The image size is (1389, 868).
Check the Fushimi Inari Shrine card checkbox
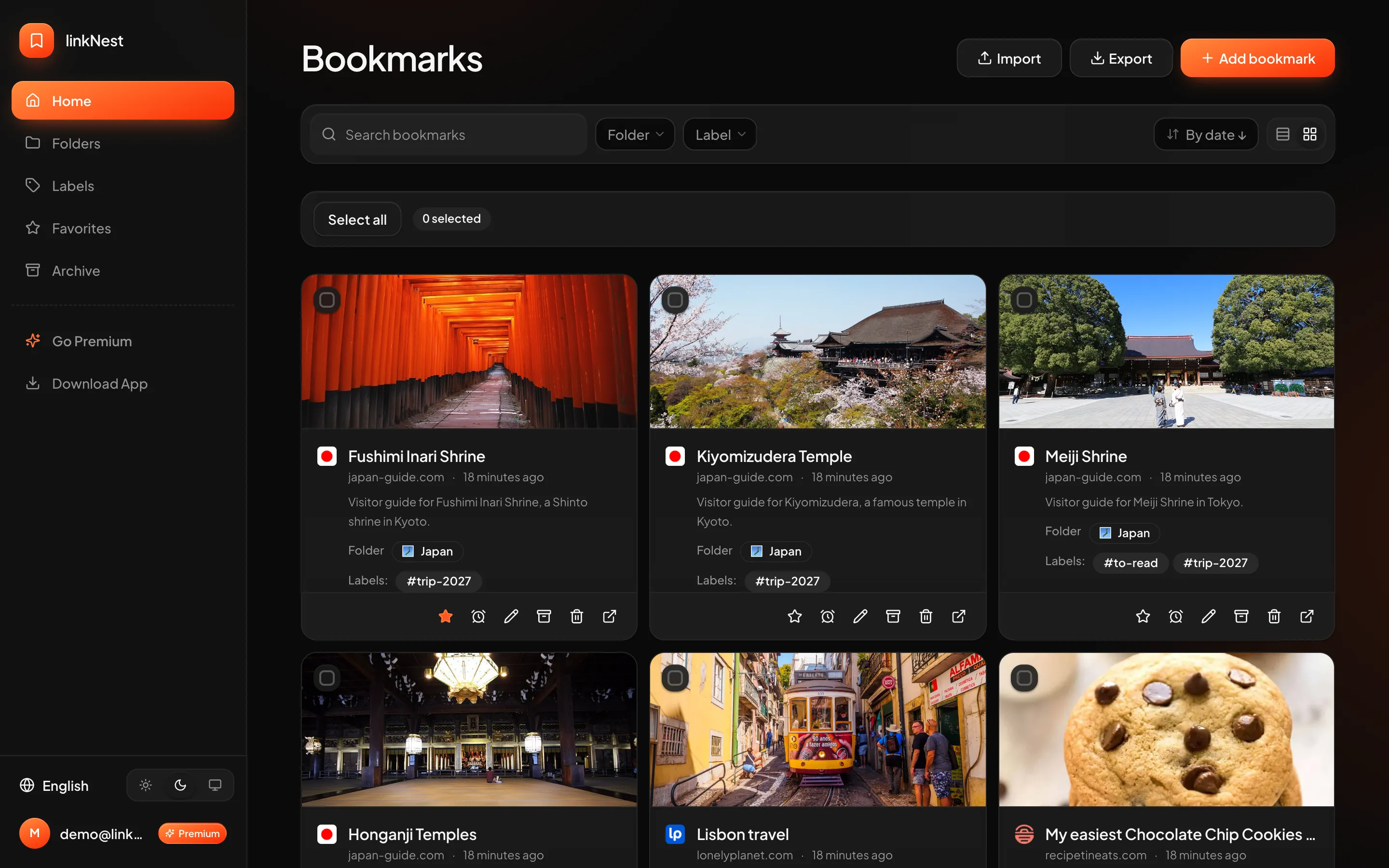pos(327,299)
